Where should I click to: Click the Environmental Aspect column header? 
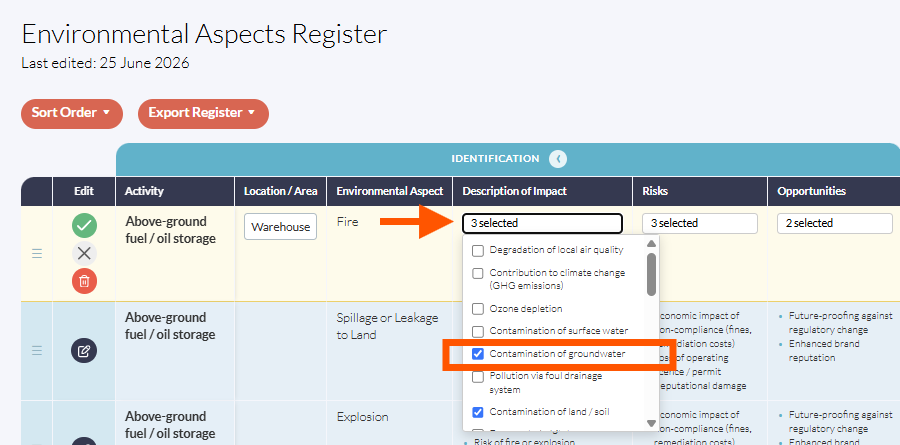390,191
